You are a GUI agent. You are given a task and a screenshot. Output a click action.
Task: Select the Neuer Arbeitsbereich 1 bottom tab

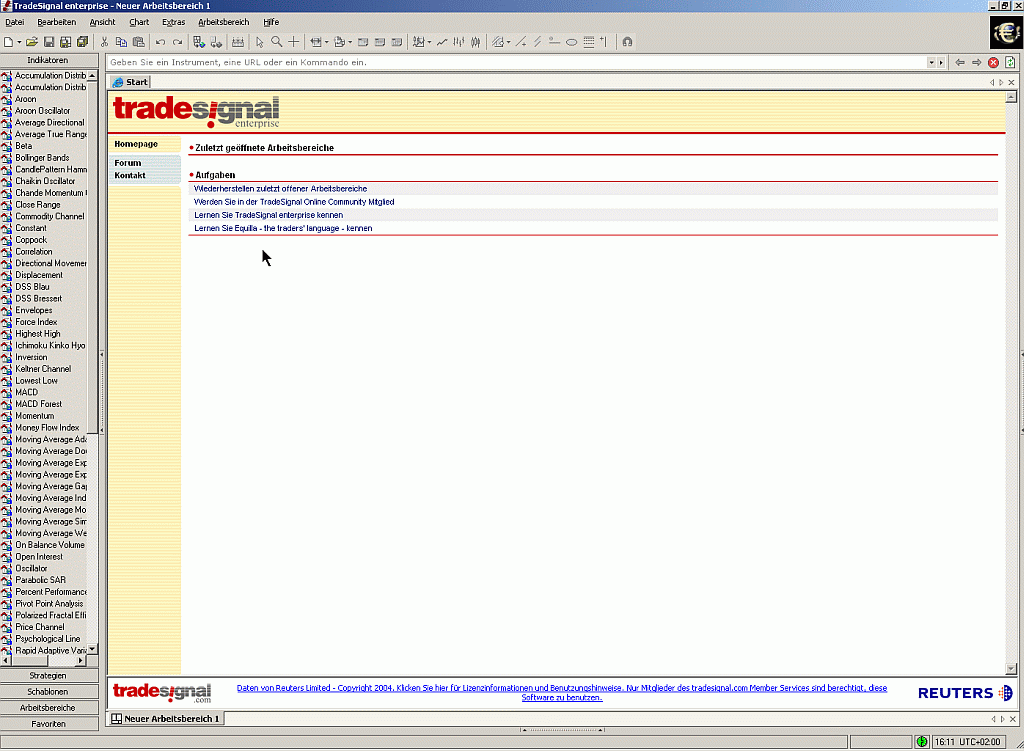click(166, 718)
